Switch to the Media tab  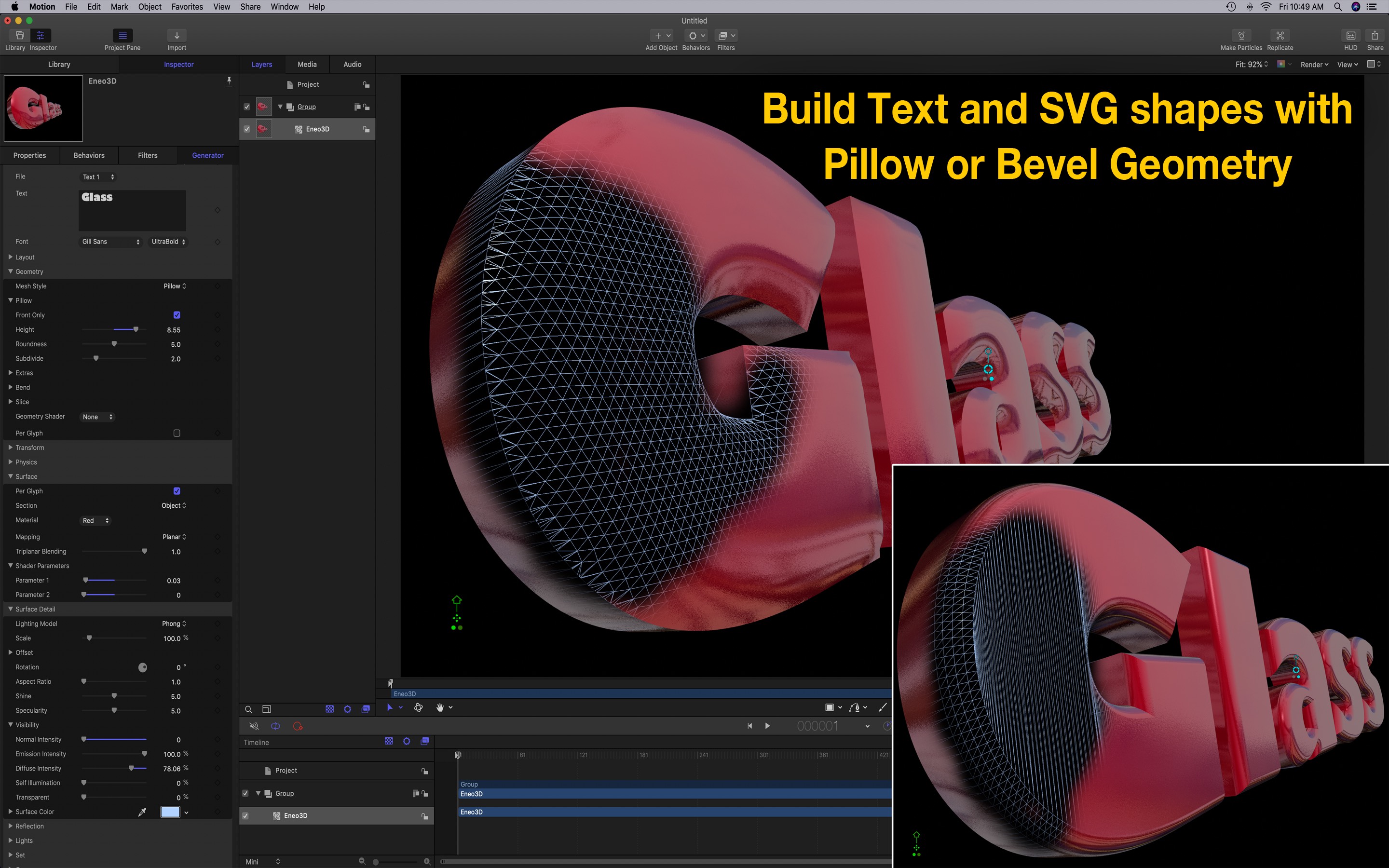tap(307, 64)
